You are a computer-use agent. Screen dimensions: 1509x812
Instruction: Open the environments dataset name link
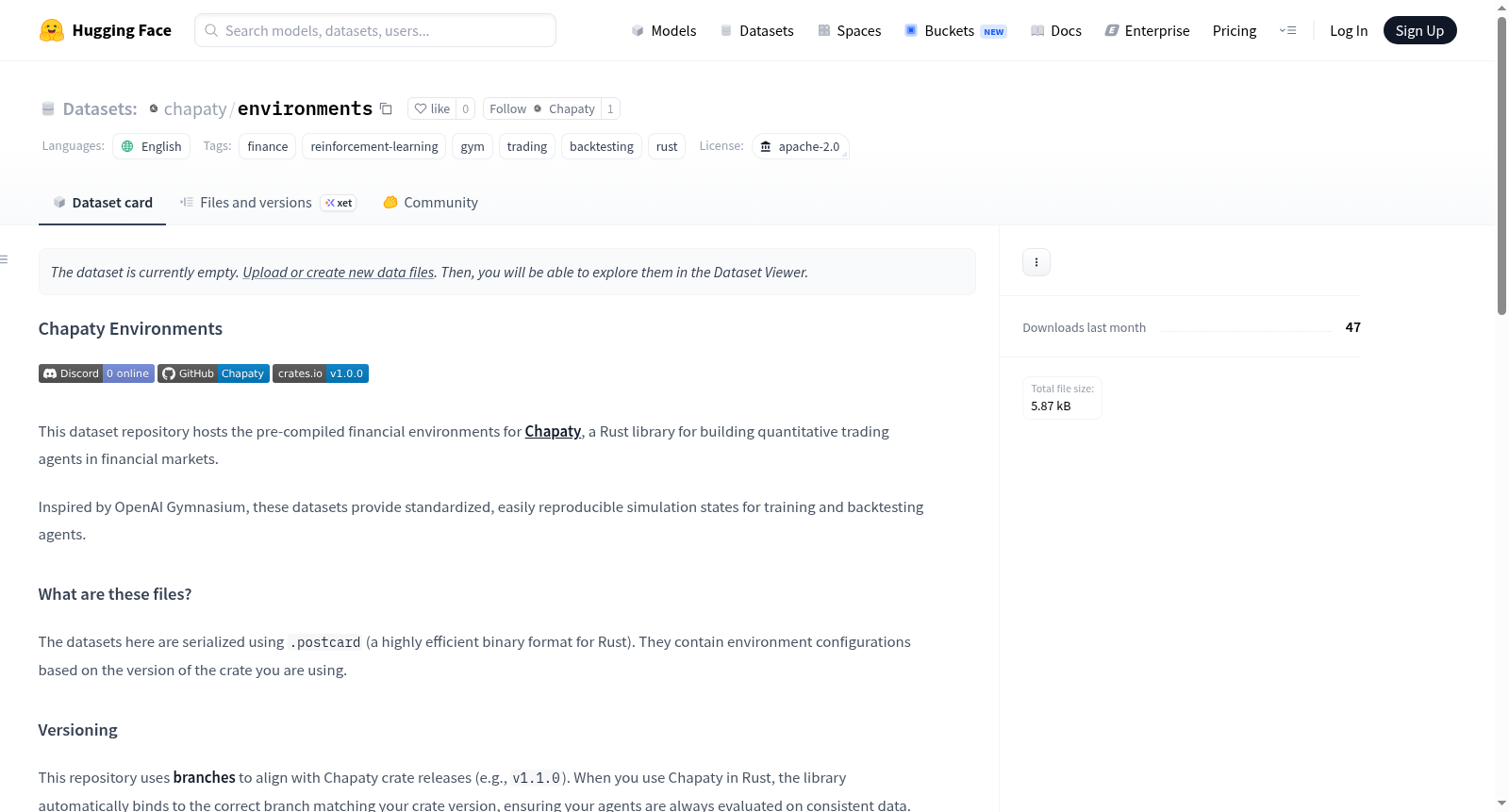(x=305, y=108)
